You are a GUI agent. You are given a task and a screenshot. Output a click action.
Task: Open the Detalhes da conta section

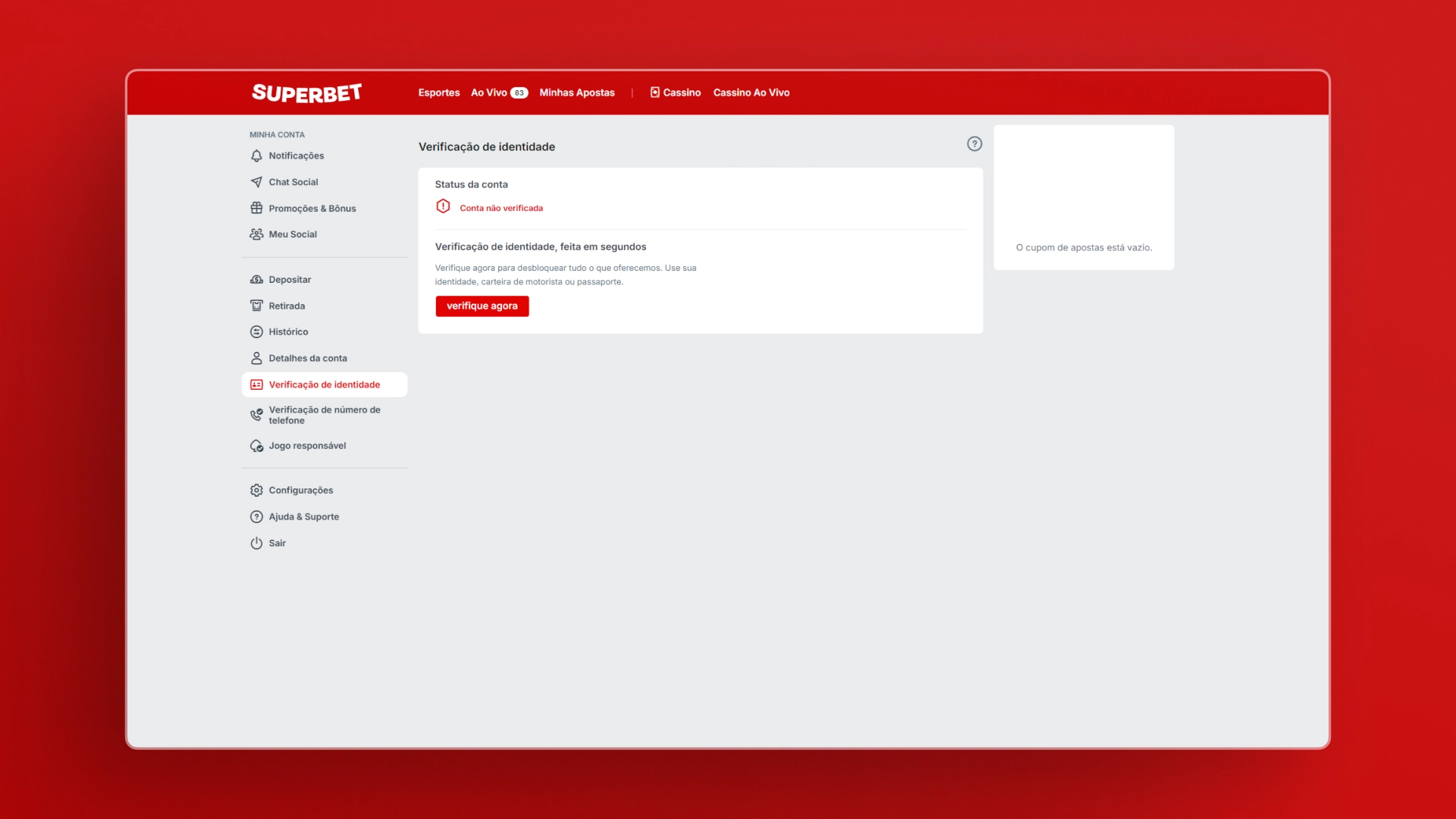pyautogui.click(x=308, y=358)
